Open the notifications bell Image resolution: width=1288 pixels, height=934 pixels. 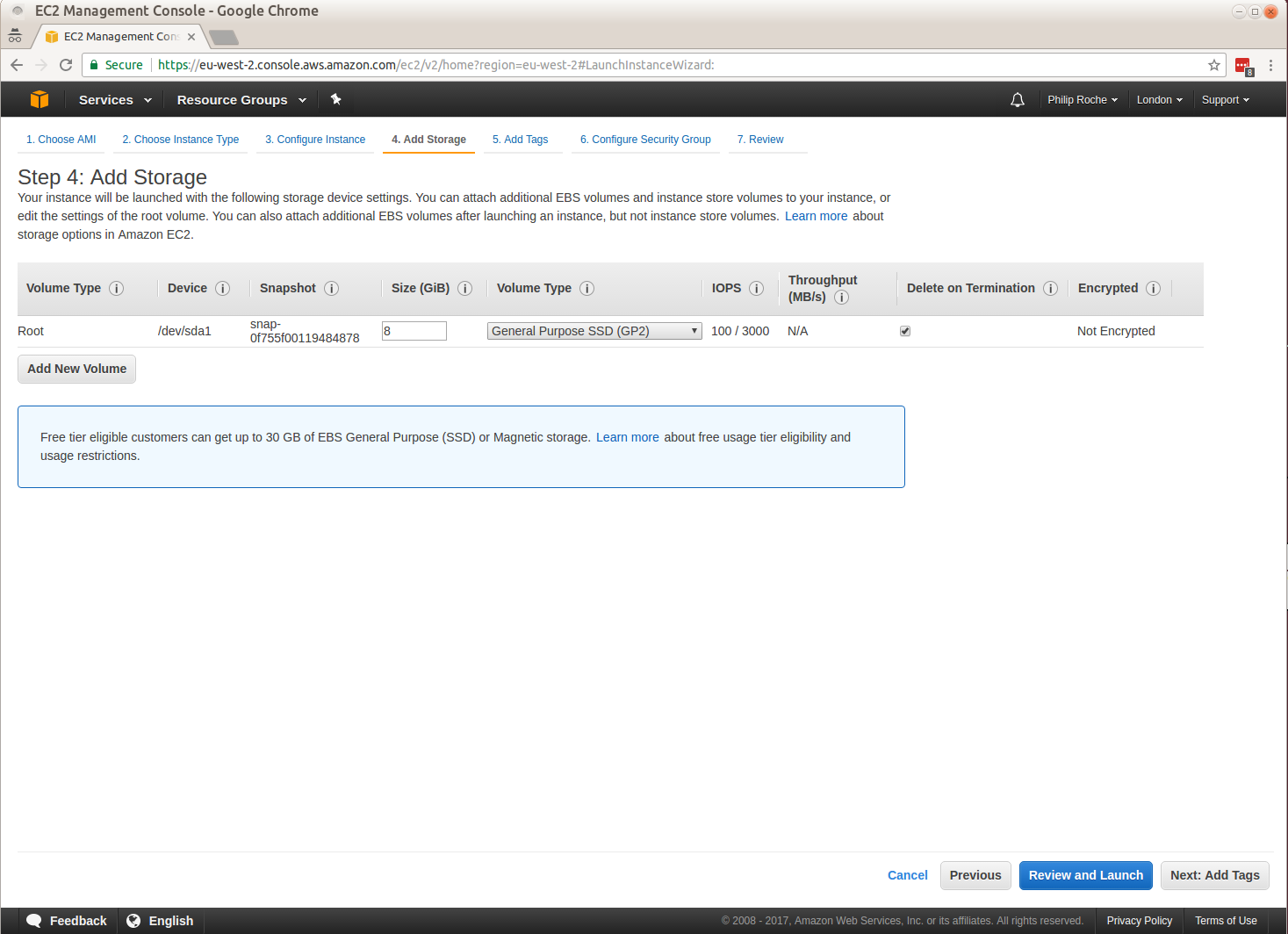[x=1018, y=100]
